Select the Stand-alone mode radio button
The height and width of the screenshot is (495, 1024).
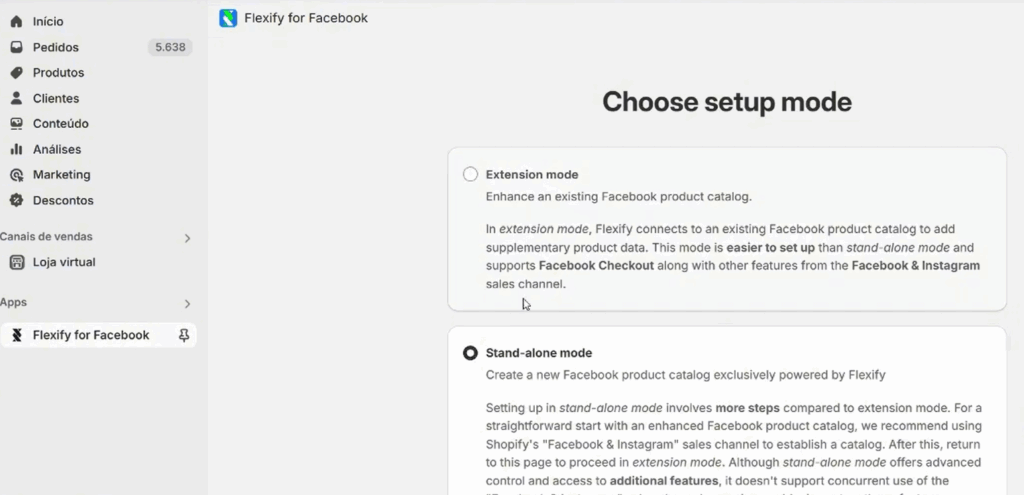coord(470,353)
